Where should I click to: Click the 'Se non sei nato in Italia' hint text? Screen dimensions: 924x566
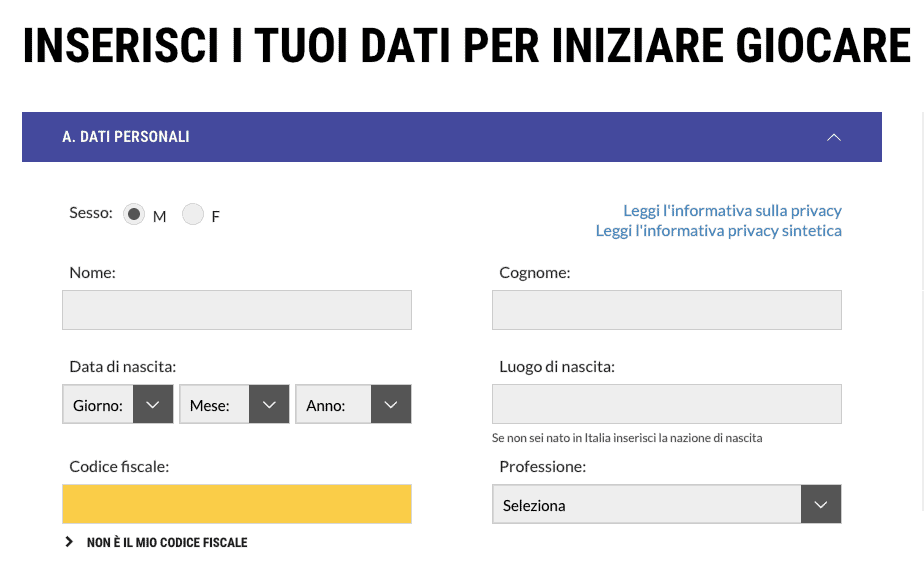[627, 438]
